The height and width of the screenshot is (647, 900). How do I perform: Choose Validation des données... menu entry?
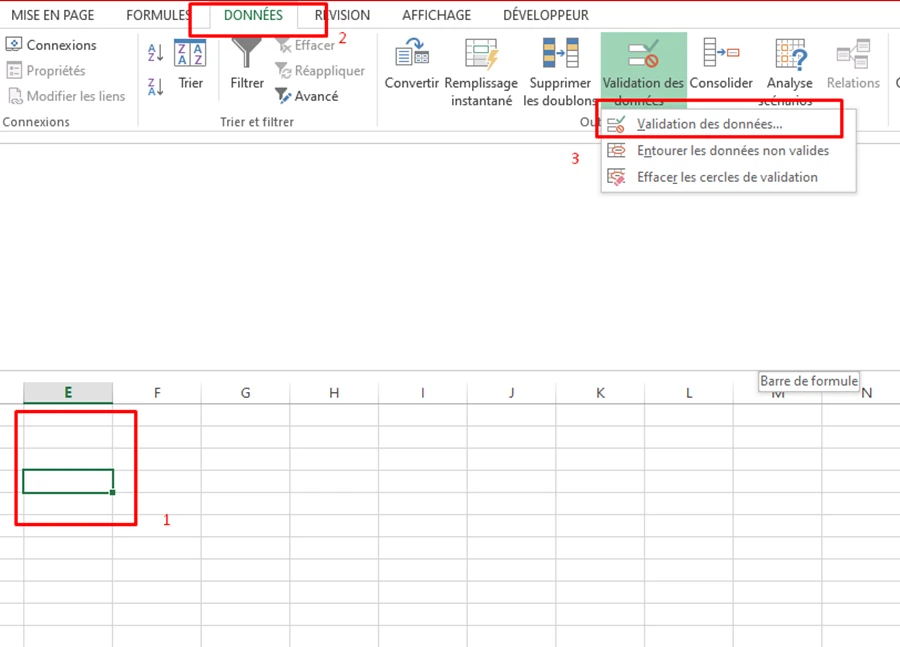[x=709, y=124]
